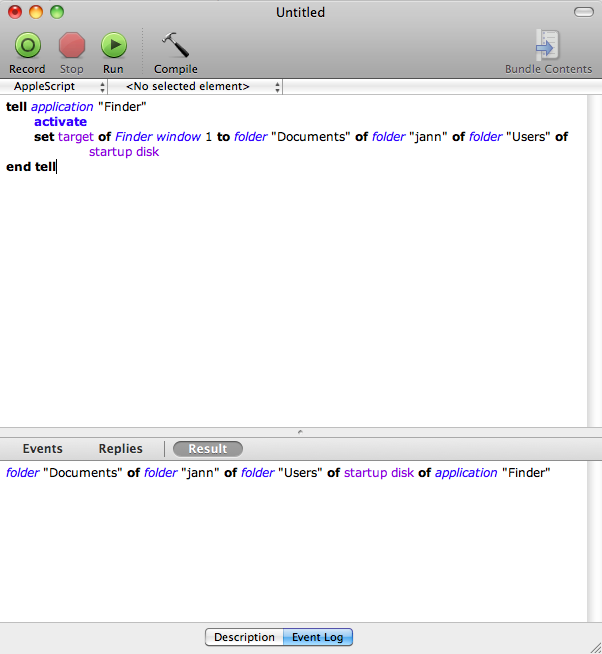Place cursor on the "activate" line in the script
602x654 pixels.
pyautogui.click(x=60, y=122)
